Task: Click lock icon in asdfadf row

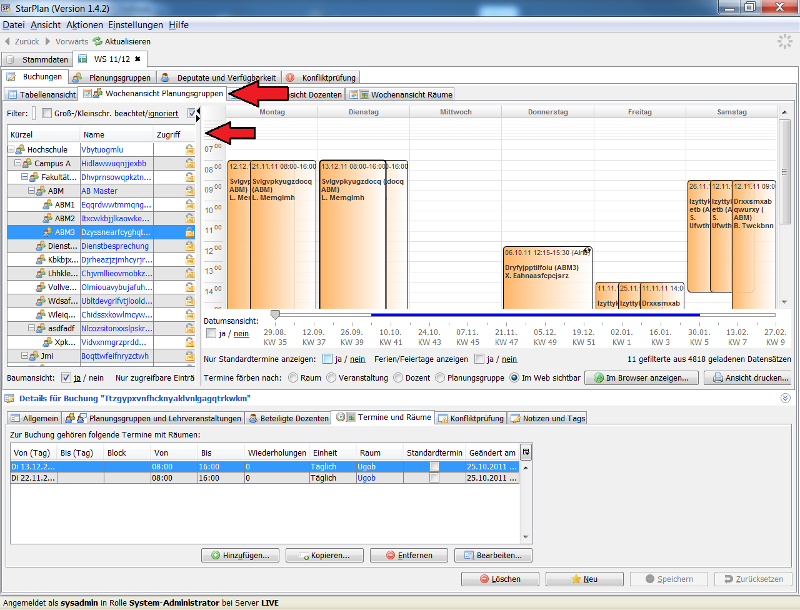Action: pyautogui.click(x=190, y=328)
